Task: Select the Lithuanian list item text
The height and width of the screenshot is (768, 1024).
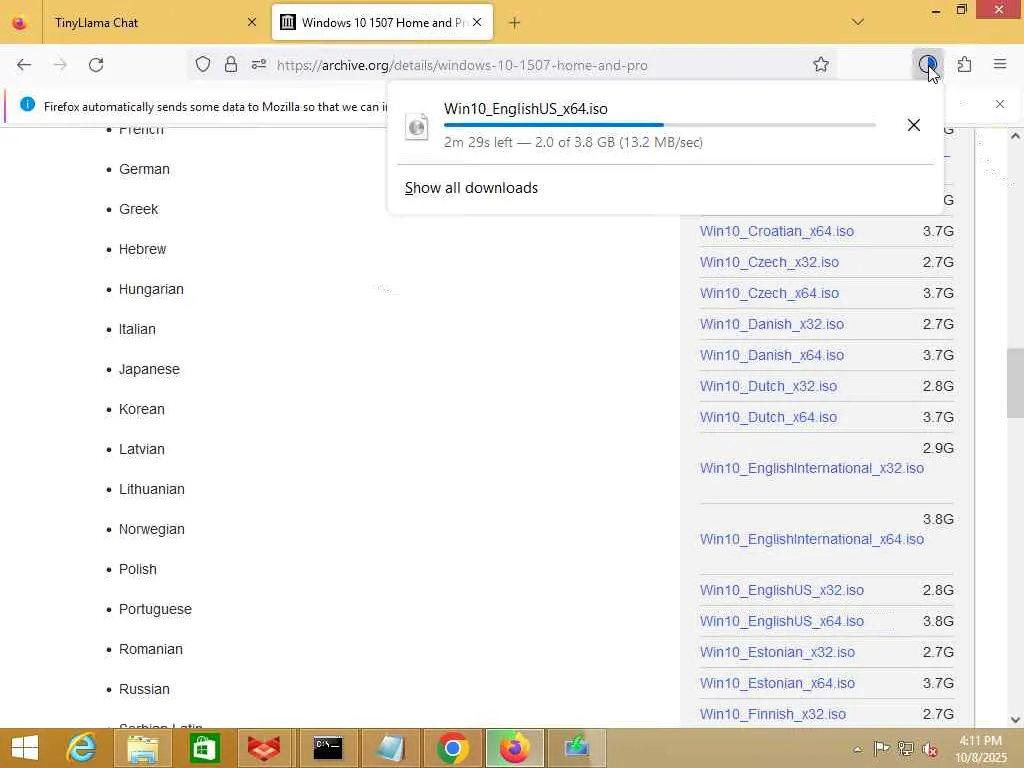Action: (x=152, y=489)
